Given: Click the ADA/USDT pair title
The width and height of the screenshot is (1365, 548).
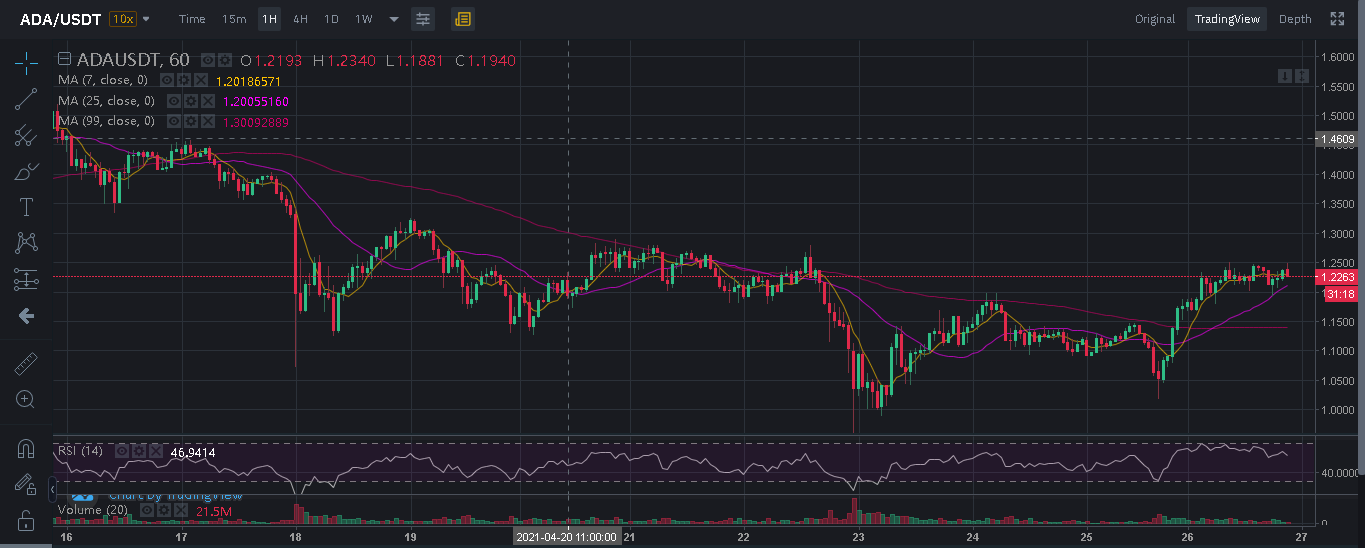Looking at the screenshot, I should [x=60, y=19].
